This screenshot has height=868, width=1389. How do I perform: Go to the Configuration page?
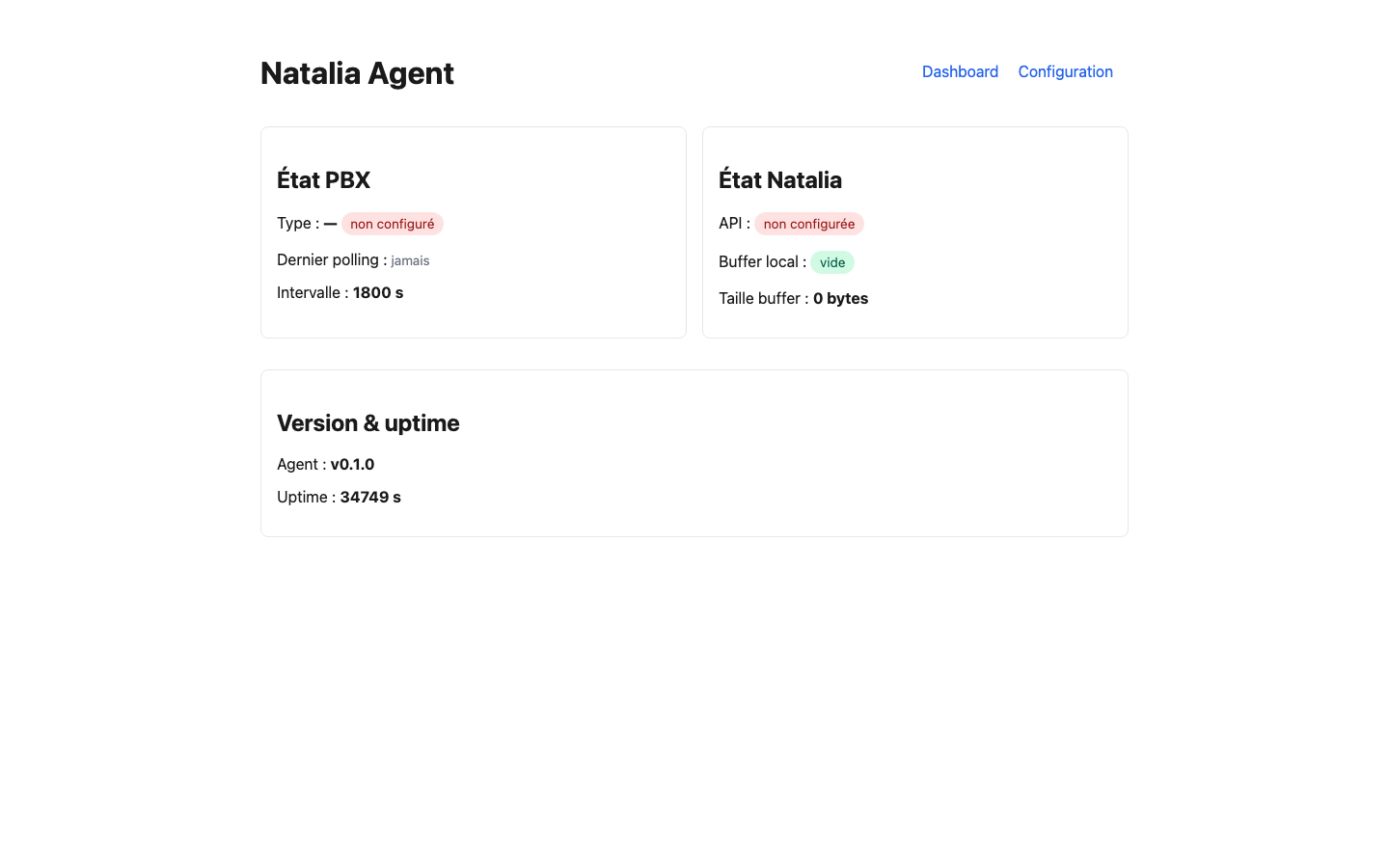[x=1065, y=71]
